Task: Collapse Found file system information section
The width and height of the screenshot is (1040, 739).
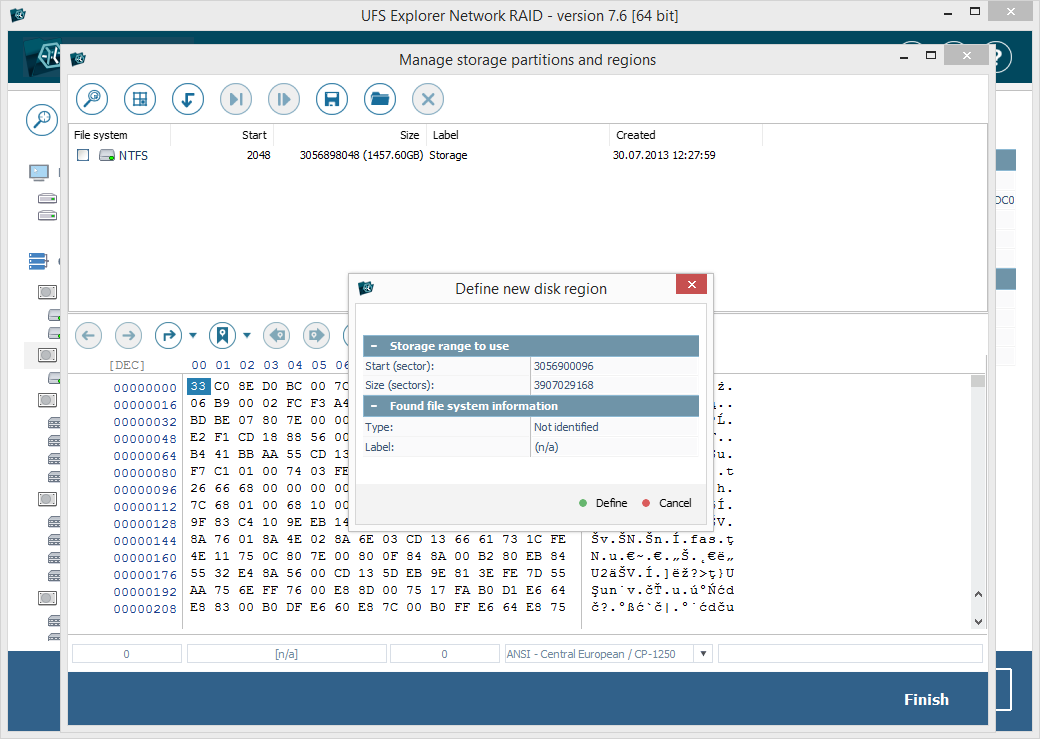Action: [x=373, y=406]
